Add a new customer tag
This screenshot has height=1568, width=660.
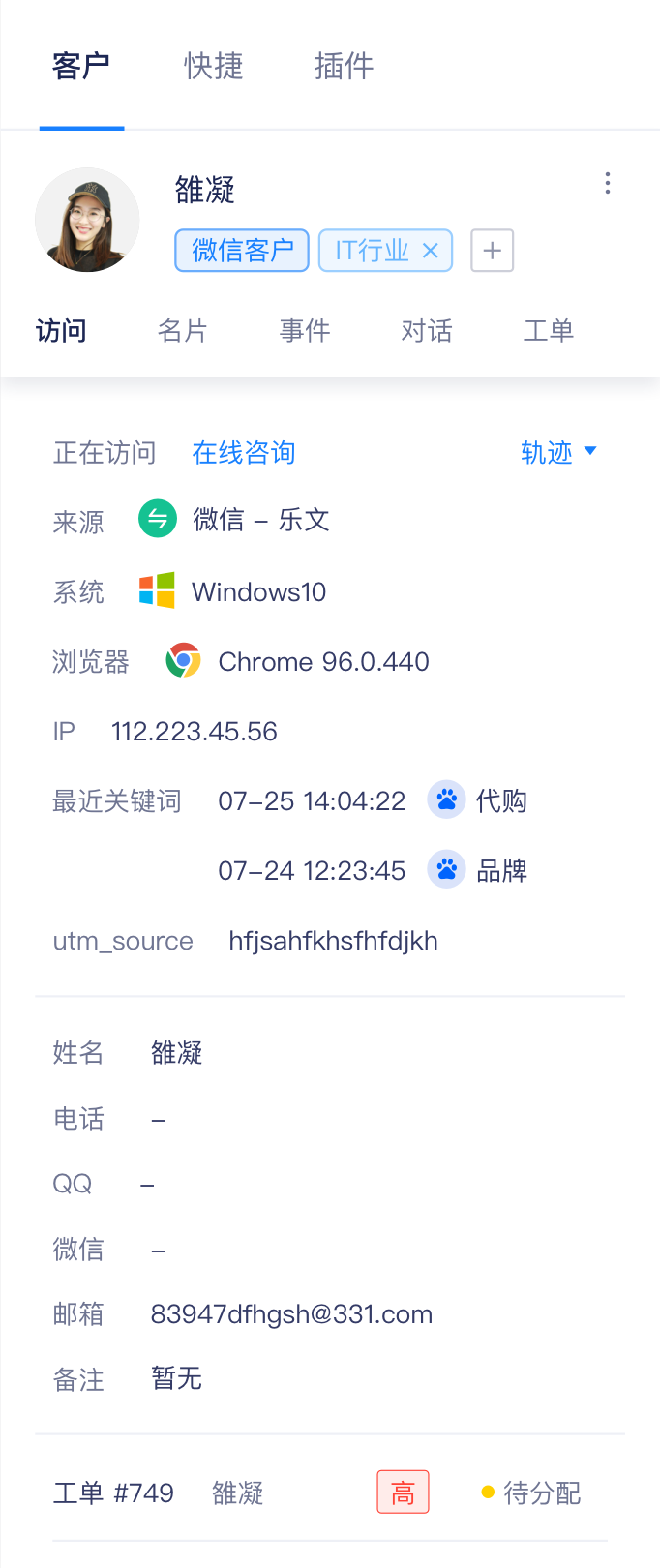click(x=492, y=251)
